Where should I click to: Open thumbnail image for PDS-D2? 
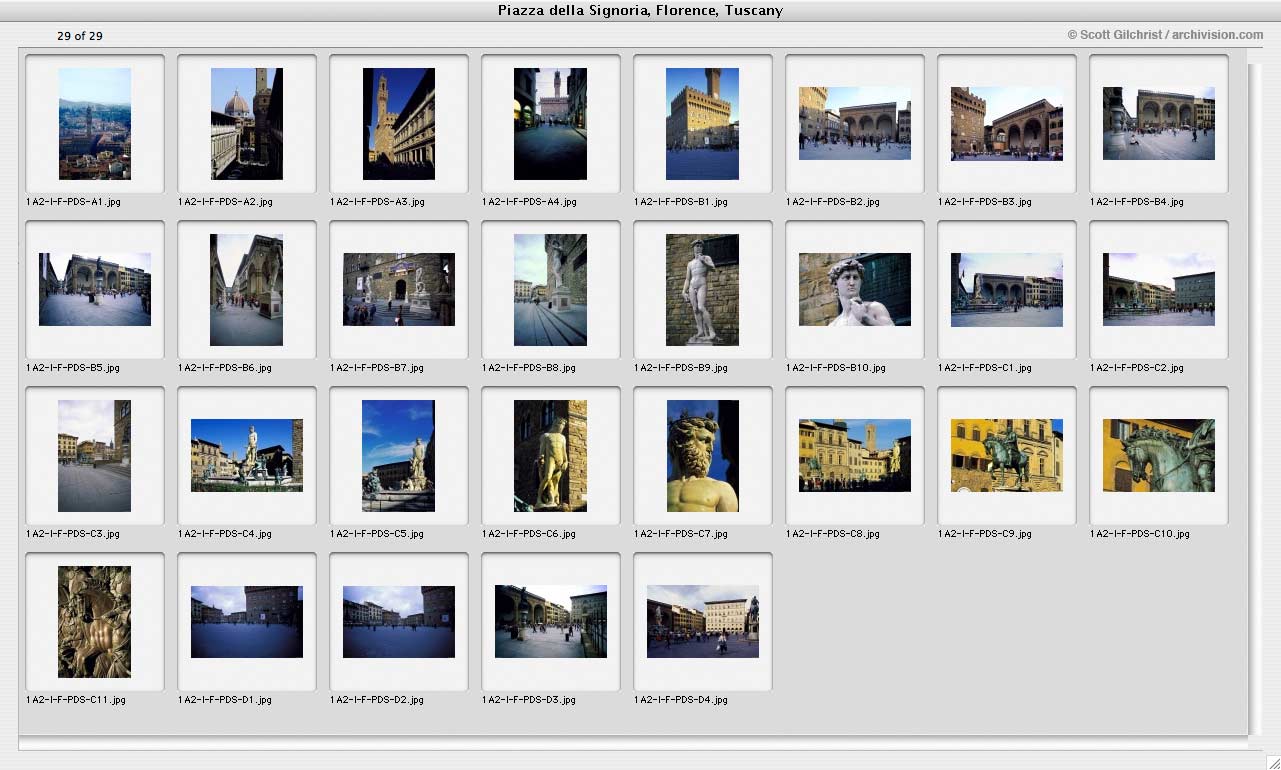click(x=399, y=621)
